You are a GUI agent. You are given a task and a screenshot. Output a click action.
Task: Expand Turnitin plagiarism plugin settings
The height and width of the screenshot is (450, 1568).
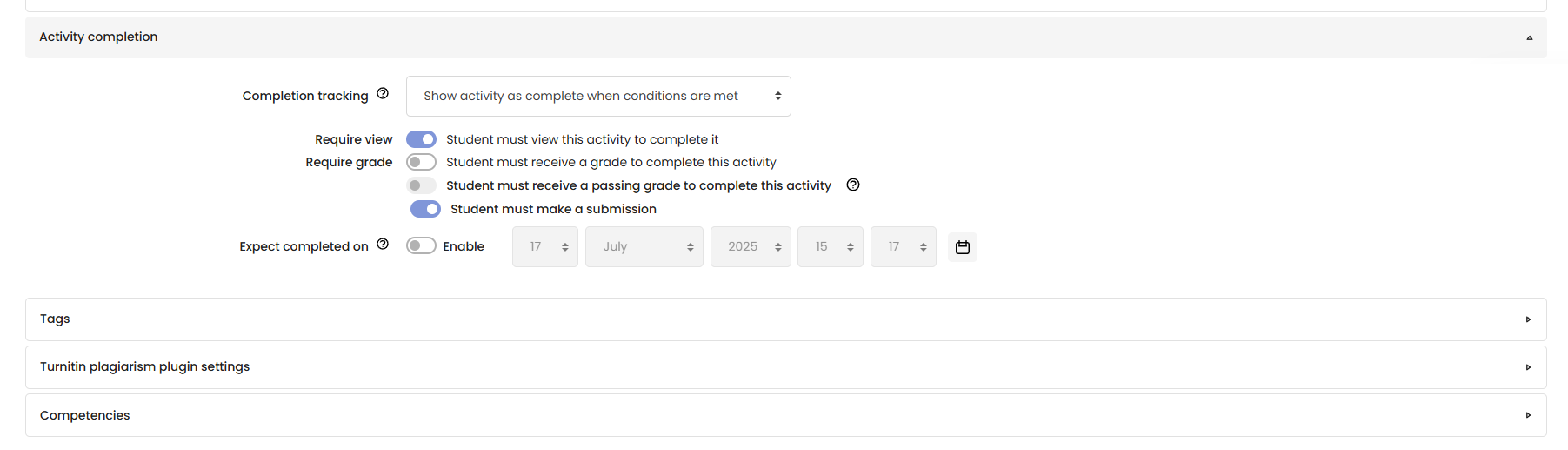click(x=785, y=367)
